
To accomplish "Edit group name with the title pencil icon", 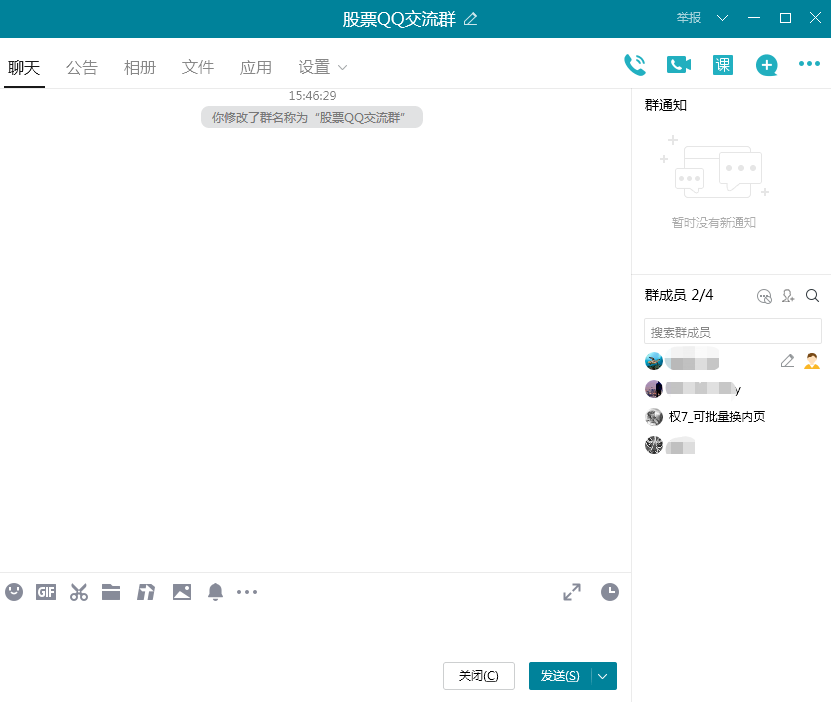I will (470, 19).
